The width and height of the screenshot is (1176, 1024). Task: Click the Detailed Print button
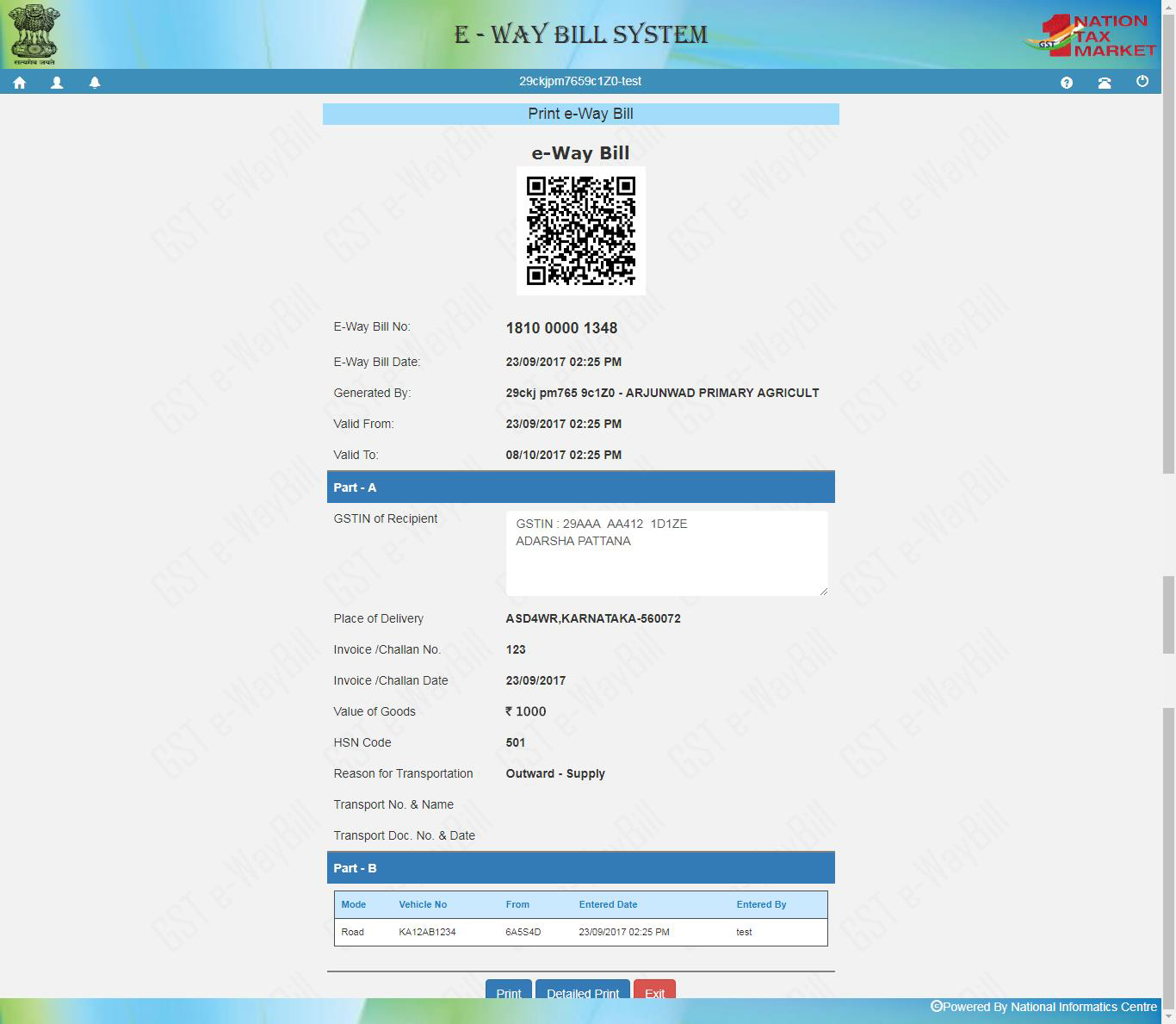tap(583, 993)
